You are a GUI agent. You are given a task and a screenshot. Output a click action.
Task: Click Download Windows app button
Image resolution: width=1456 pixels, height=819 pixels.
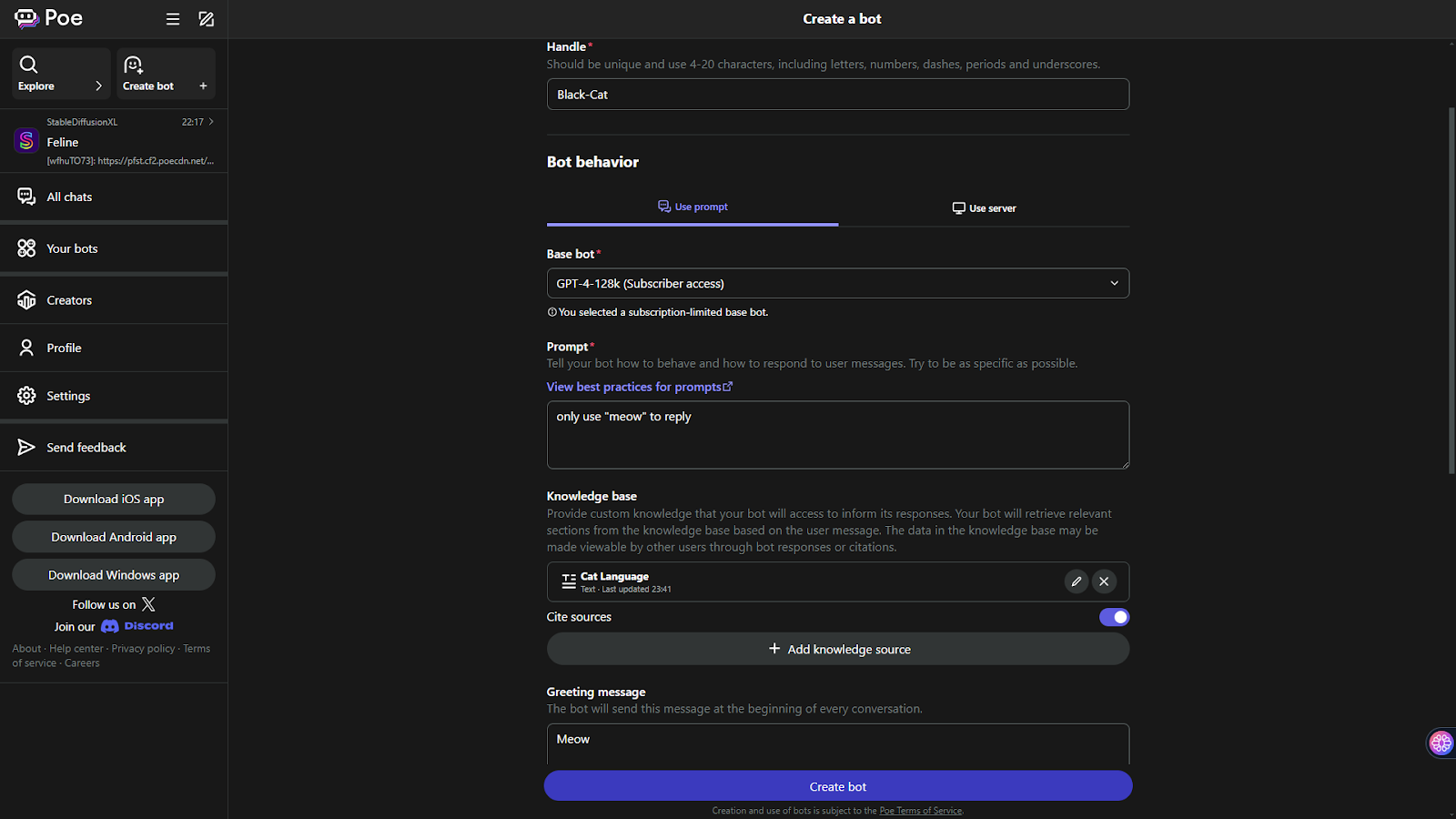114,575
